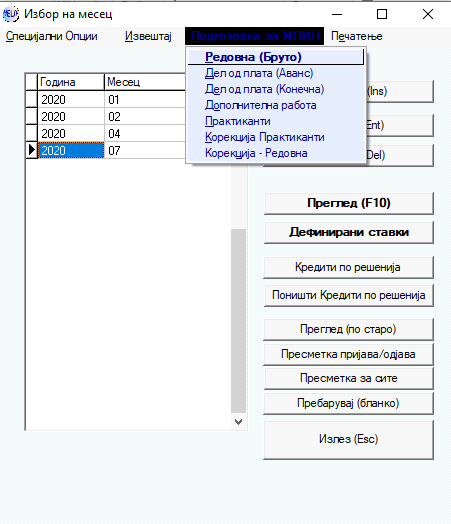
Task: Click the scrollbar down arrow in month list
Action: pos(238,422)
